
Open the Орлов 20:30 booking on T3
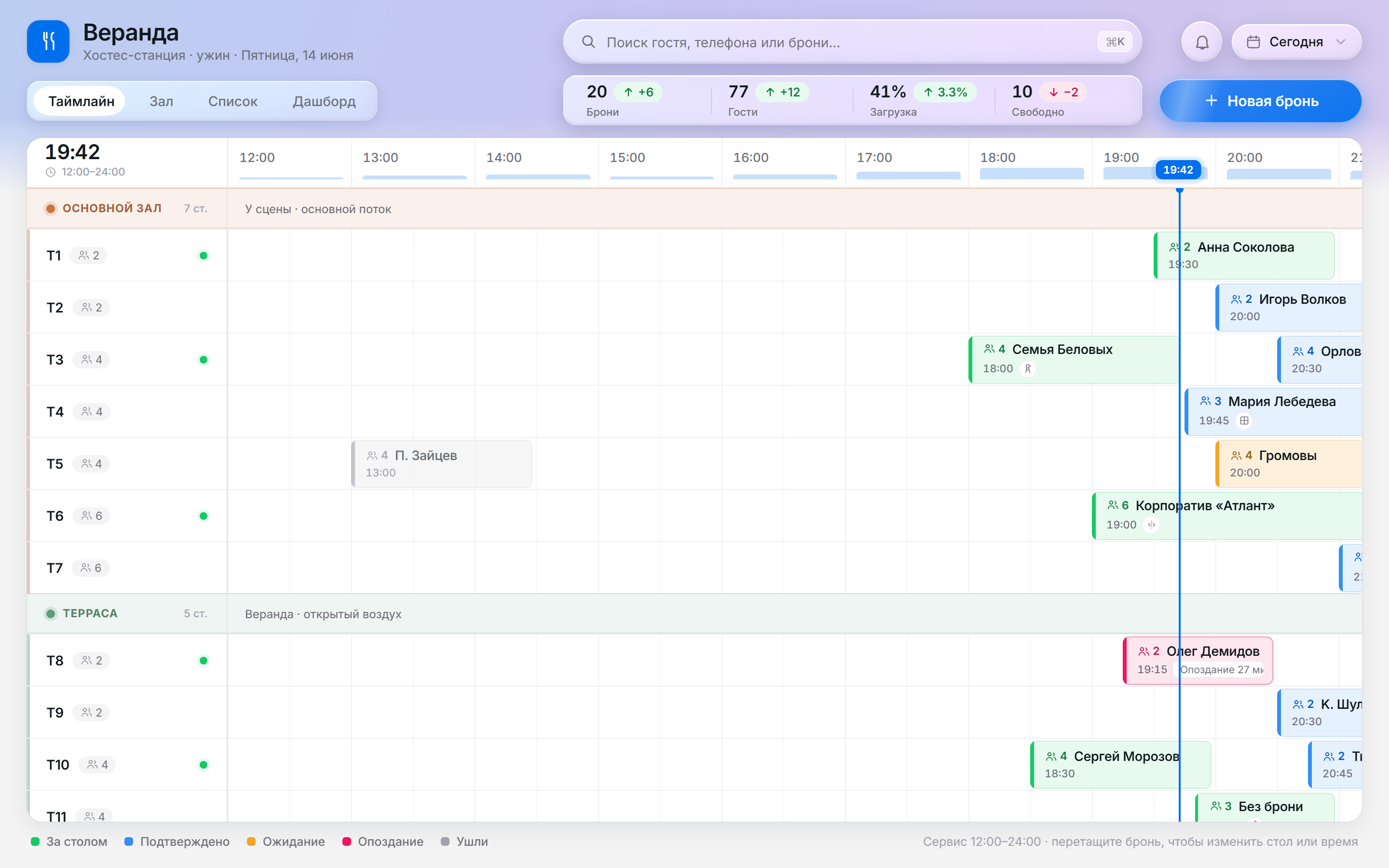(1320, 360)
